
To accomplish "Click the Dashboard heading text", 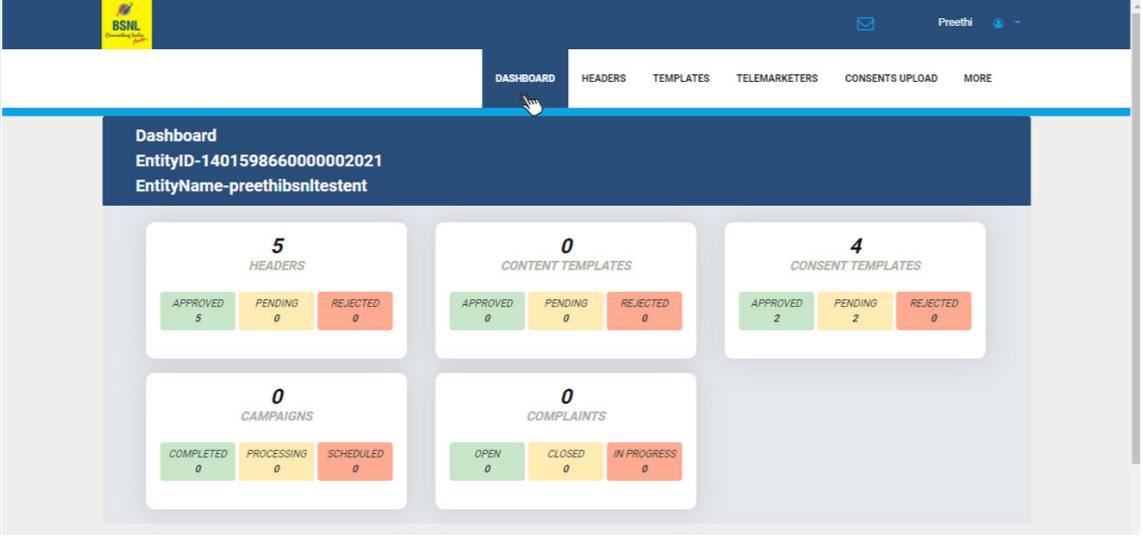I will [x=176, y=136].
